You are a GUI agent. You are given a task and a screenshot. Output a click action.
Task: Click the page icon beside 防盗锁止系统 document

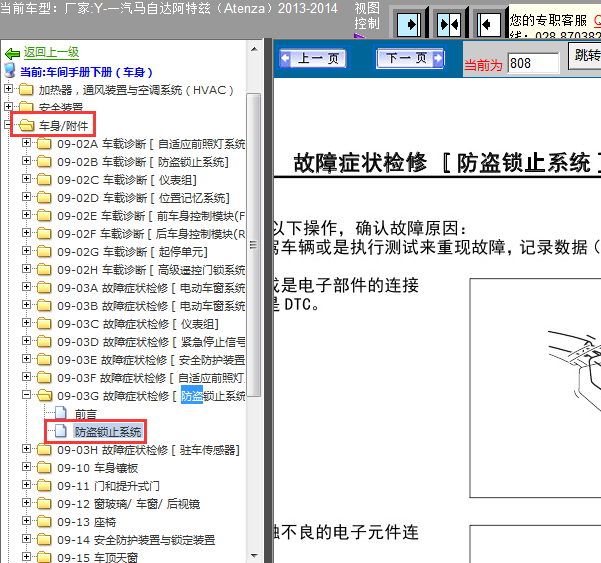61,431
